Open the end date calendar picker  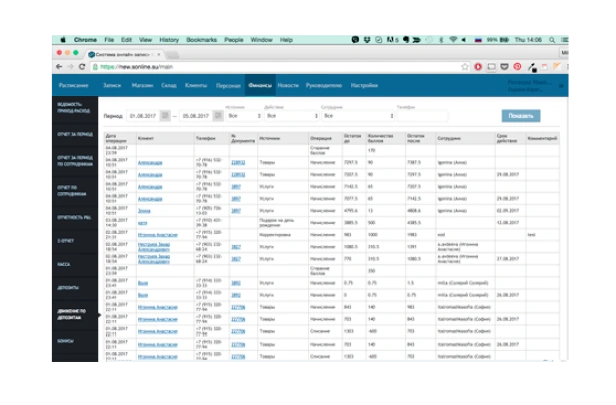pyautogui.click(x=219, y=116)
